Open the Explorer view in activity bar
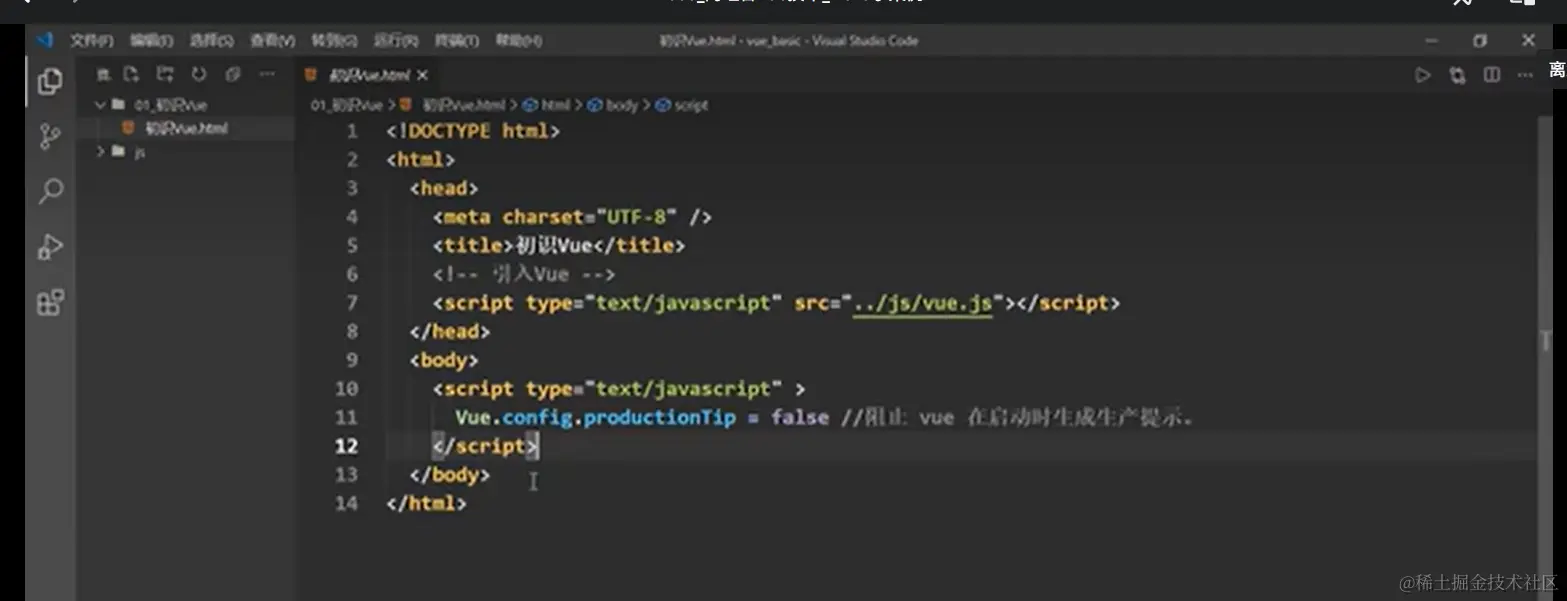This screenshot has width=1567, height=601. pos(50,82)
